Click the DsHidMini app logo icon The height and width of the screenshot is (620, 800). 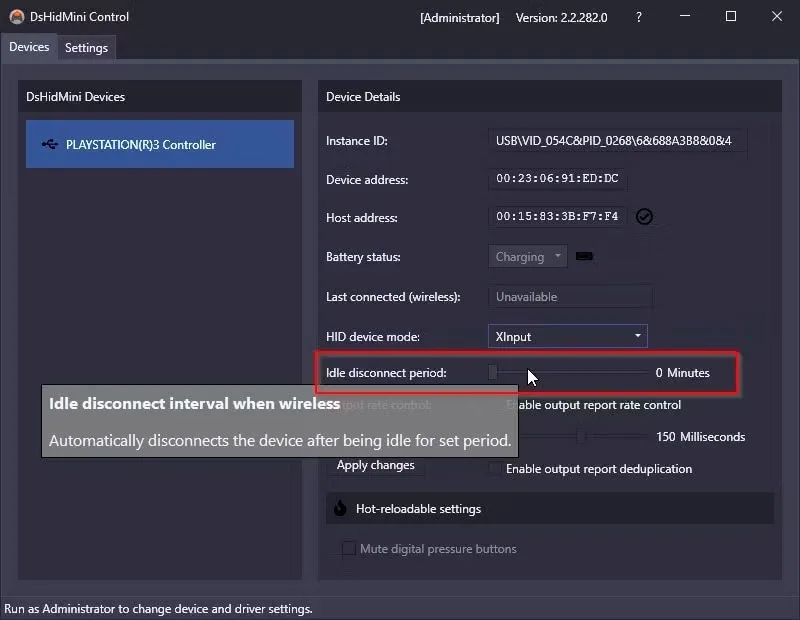coord(16,17)
